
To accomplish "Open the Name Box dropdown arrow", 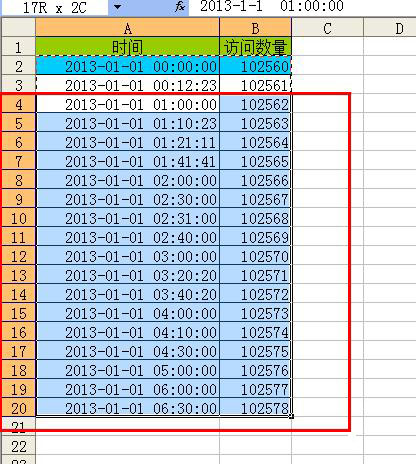I will (117, 7).
